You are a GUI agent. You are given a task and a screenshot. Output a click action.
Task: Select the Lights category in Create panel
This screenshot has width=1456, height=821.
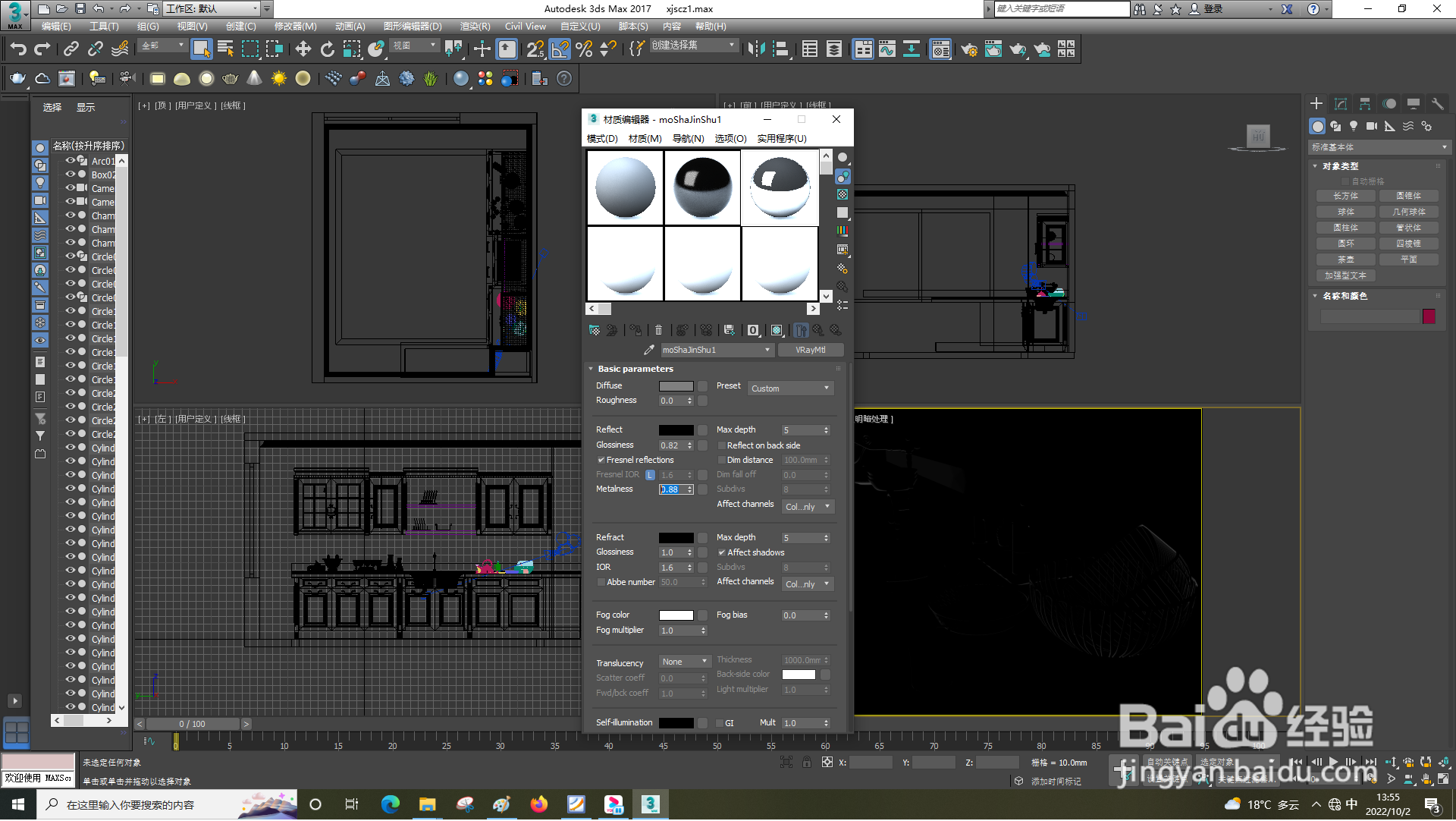1354,127
